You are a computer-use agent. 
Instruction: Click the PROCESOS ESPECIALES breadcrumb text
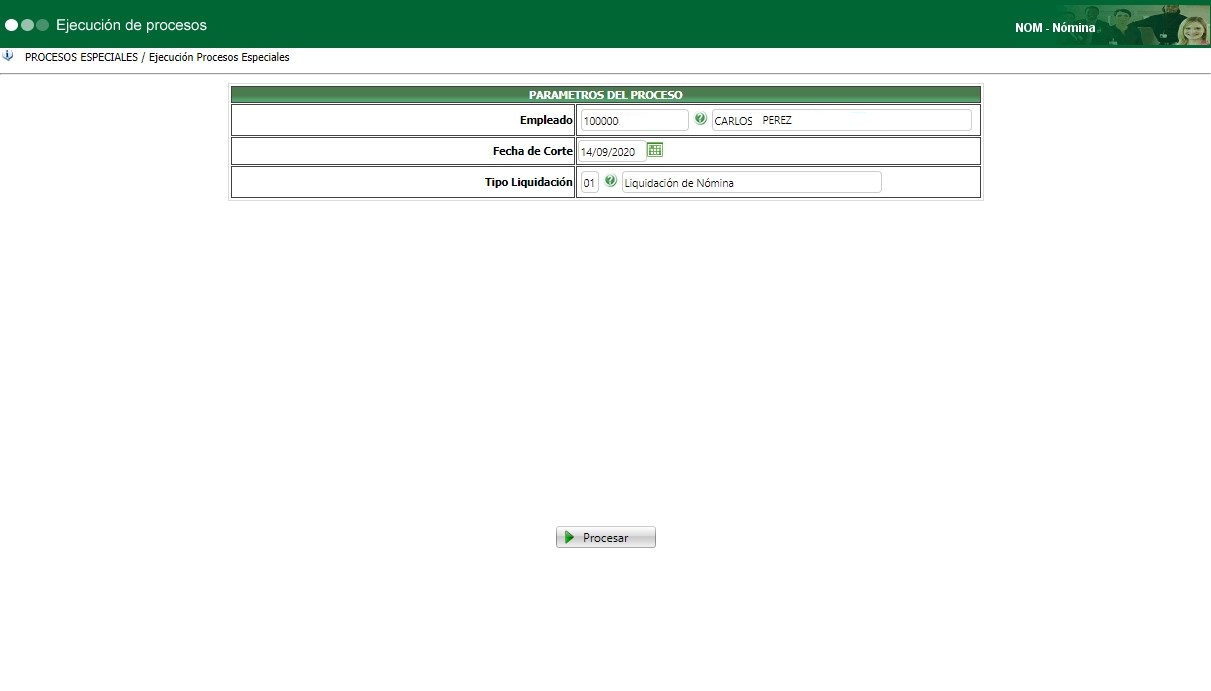[x=81, y=57]
